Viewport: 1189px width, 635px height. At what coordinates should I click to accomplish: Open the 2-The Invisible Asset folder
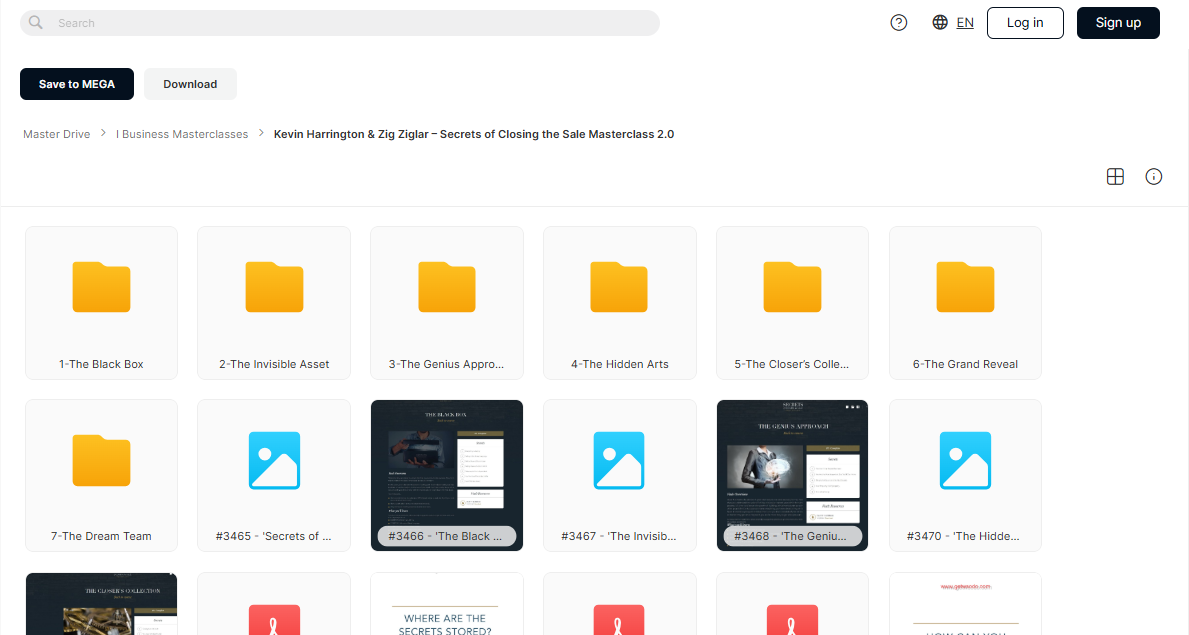click(274, 303)
